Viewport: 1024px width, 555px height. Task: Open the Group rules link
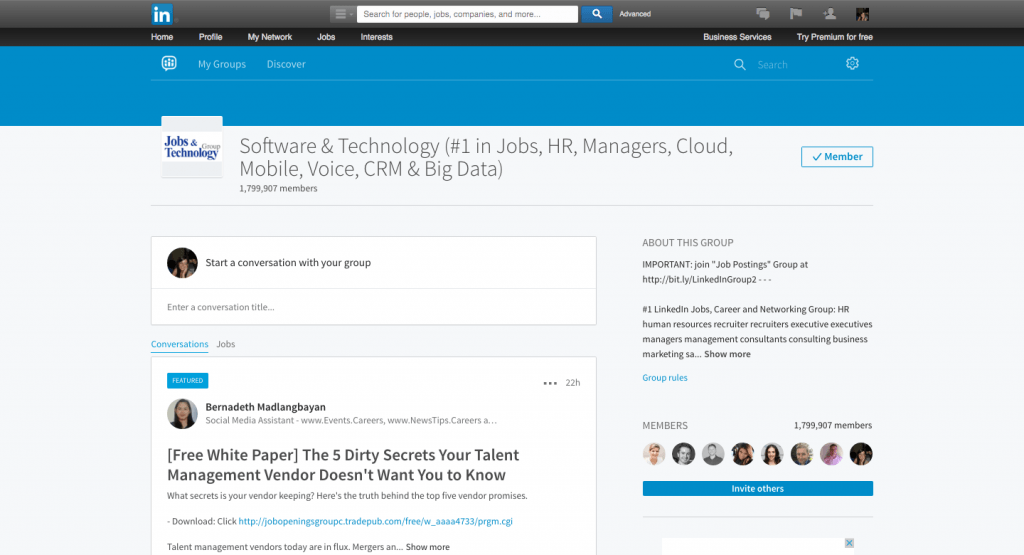665,378
